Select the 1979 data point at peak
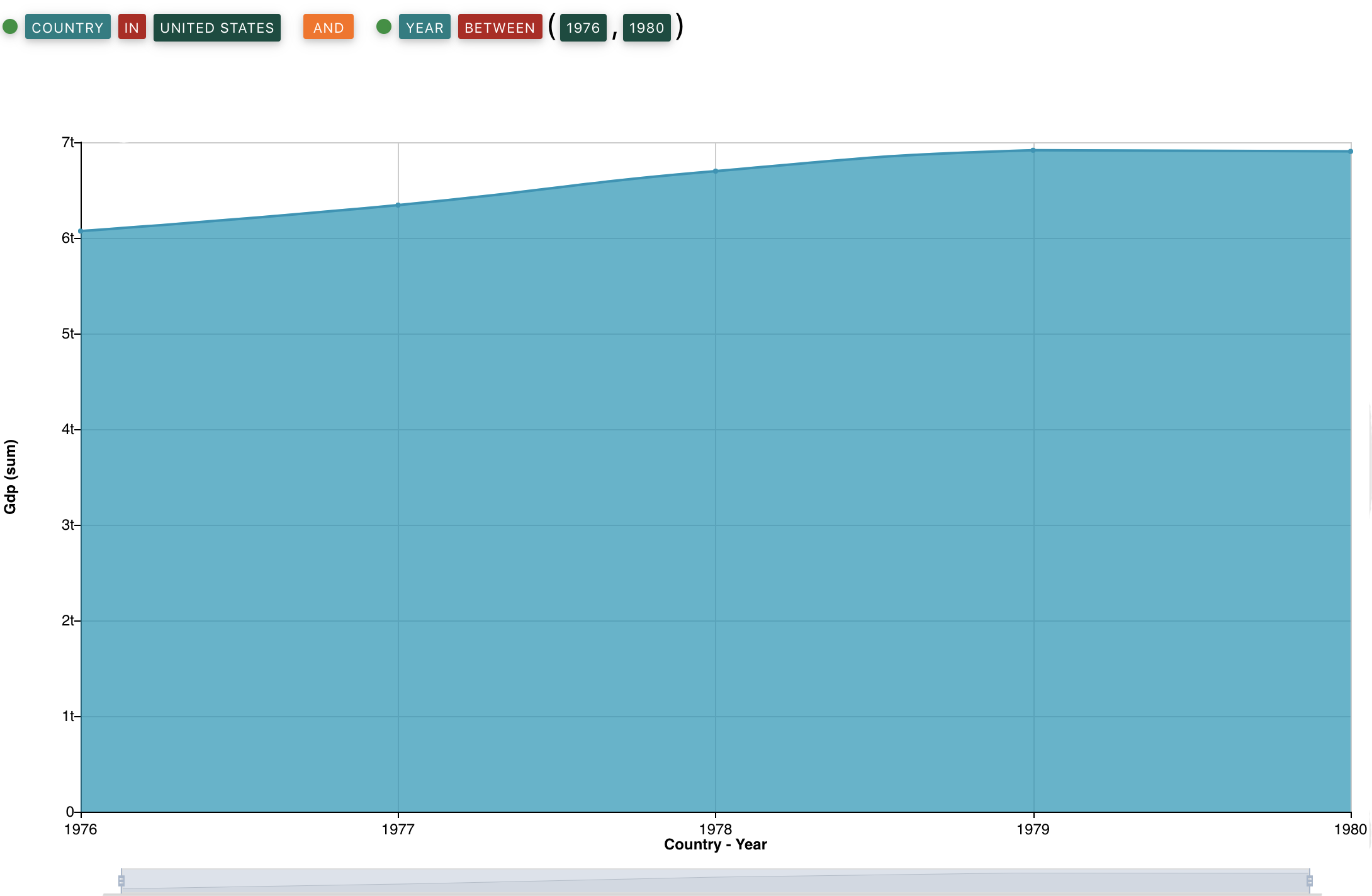The width and height of the screenshot is (1372, 896). (x=1033, y=150)
